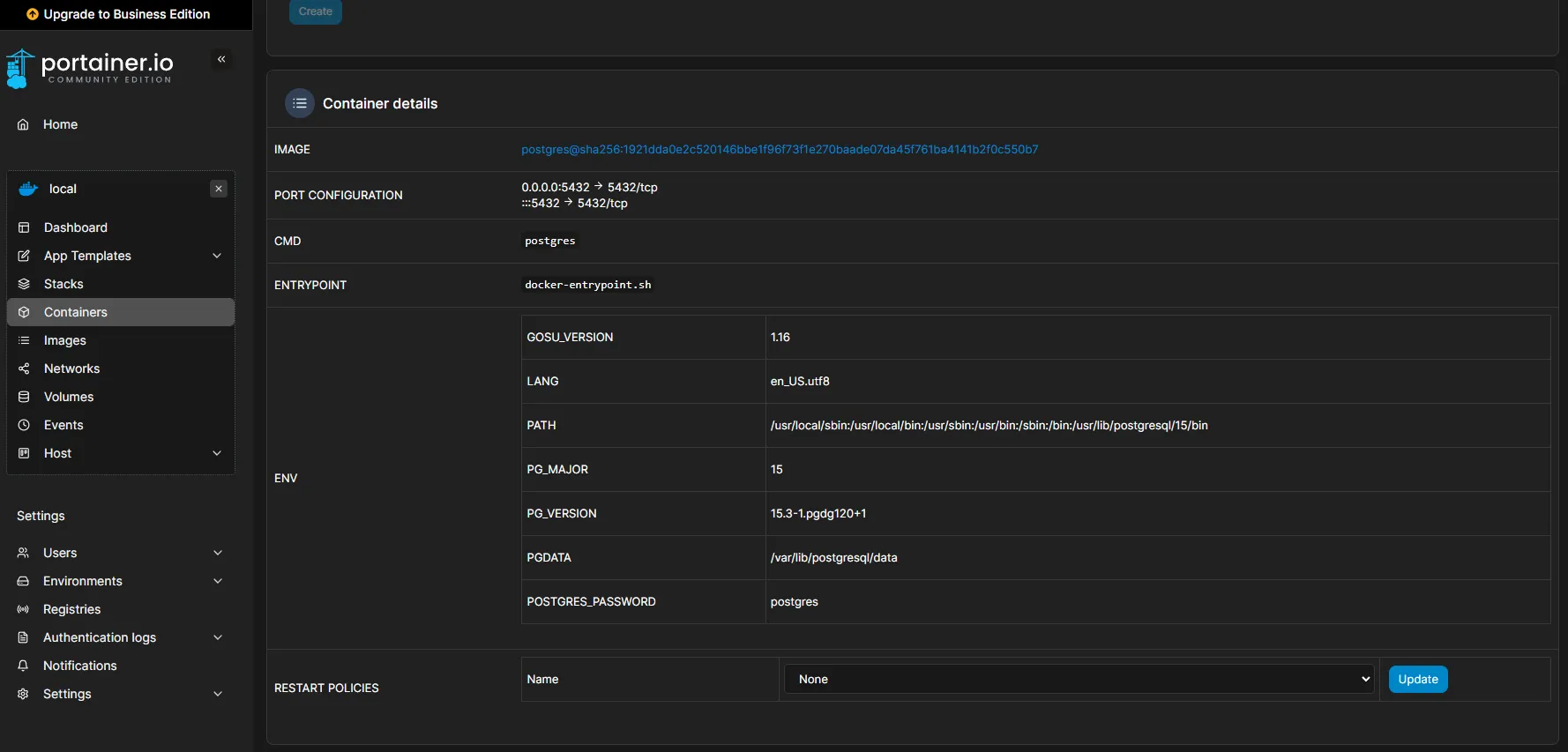Open the restart policy Name dropdown

coord(1079,679)
